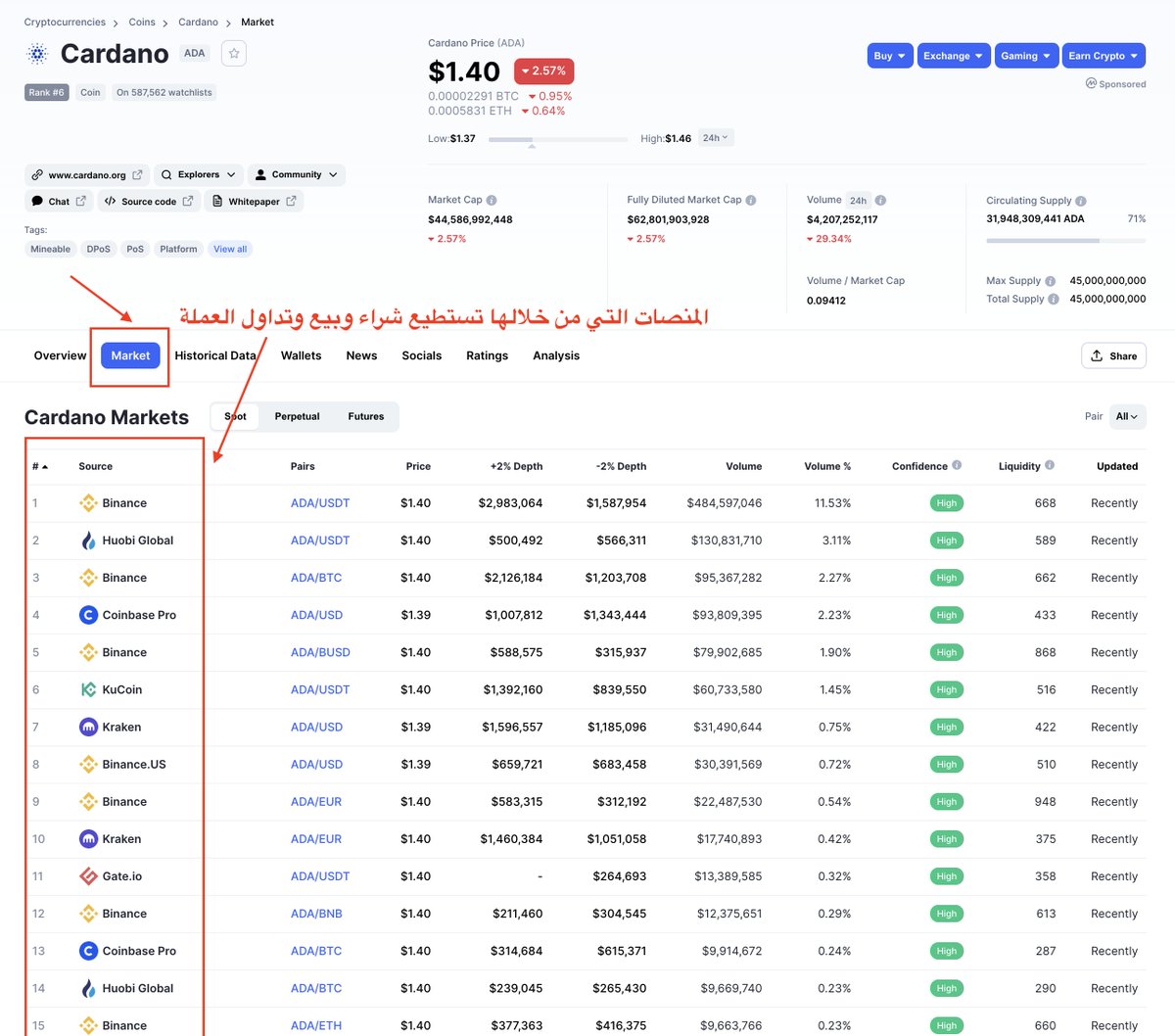1175x1036 pixels.
Task: Click the low-high price range slider
Action: coord(558,140)
